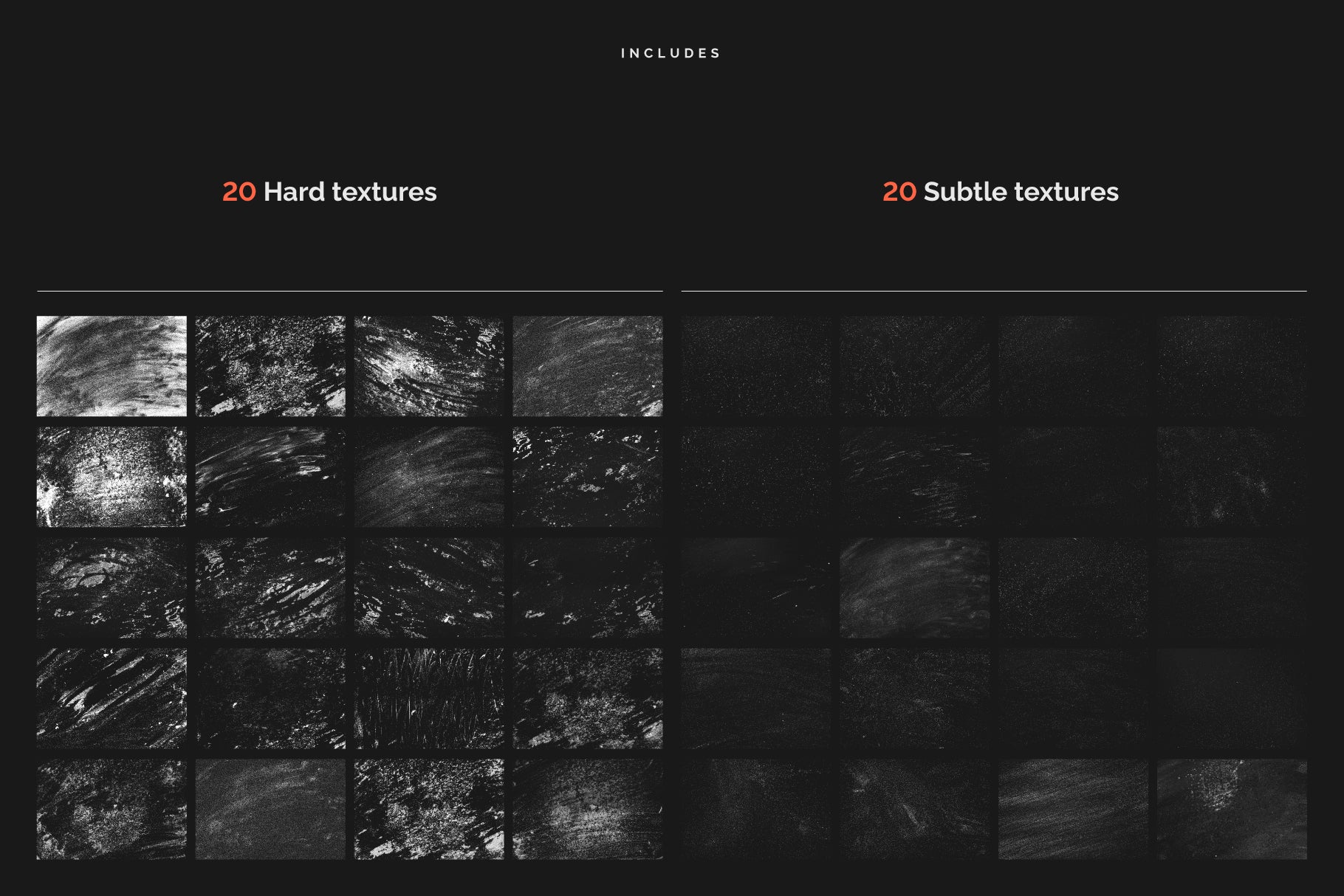Pick the last subtle texture in the bottom row
Image resolution: width=1344 pixels, height=896 pixels.
tap(1232, 809)
